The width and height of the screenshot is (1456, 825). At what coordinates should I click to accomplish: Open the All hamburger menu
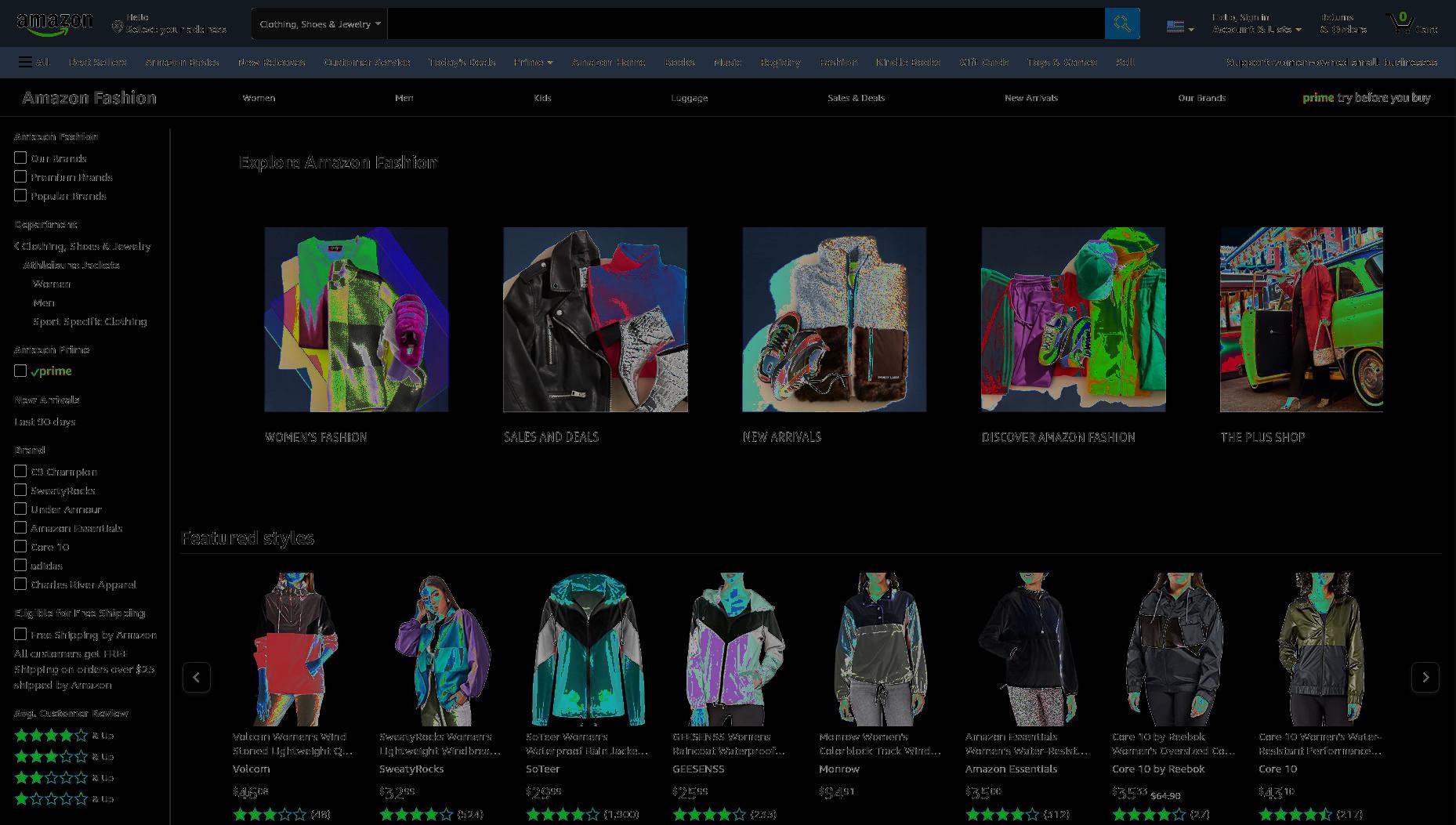tap(34, 62)
